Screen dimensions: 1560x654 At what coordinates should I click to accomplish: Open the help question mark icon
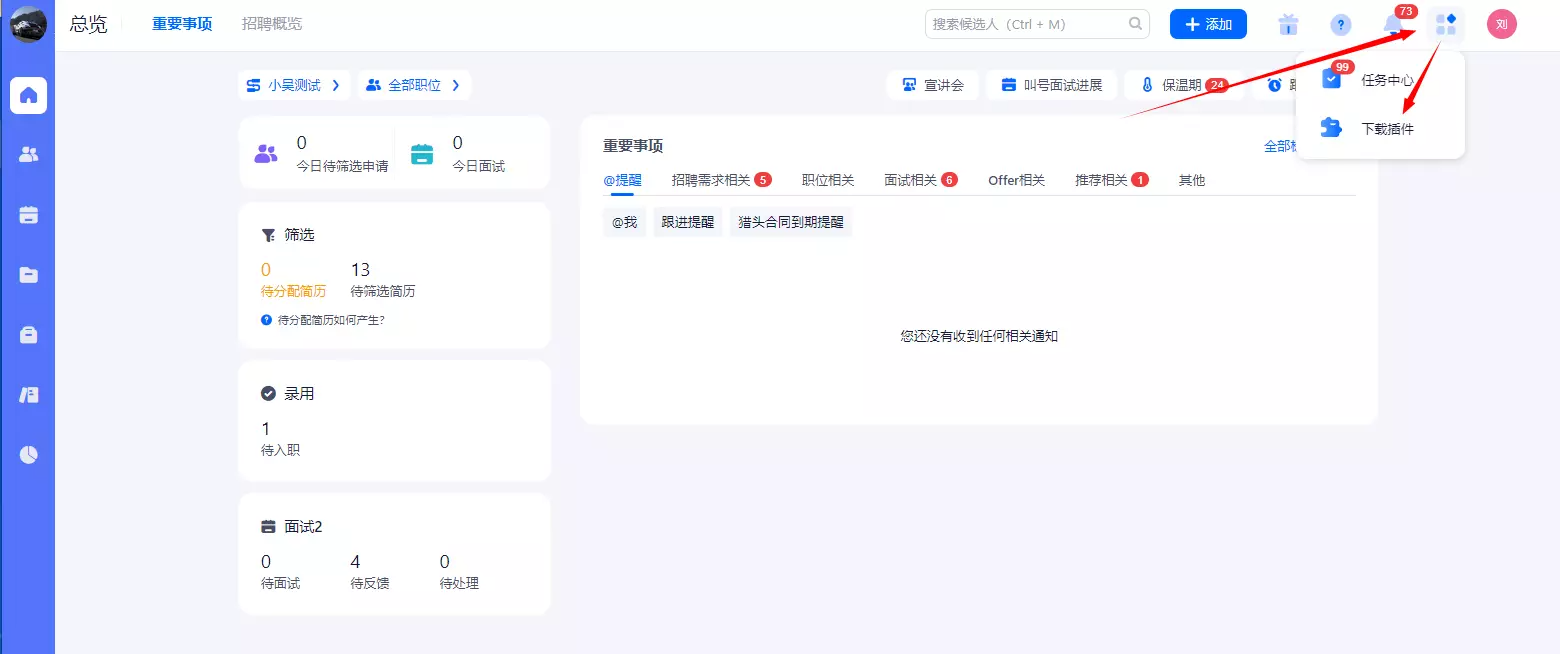[x=1340, y=25]
